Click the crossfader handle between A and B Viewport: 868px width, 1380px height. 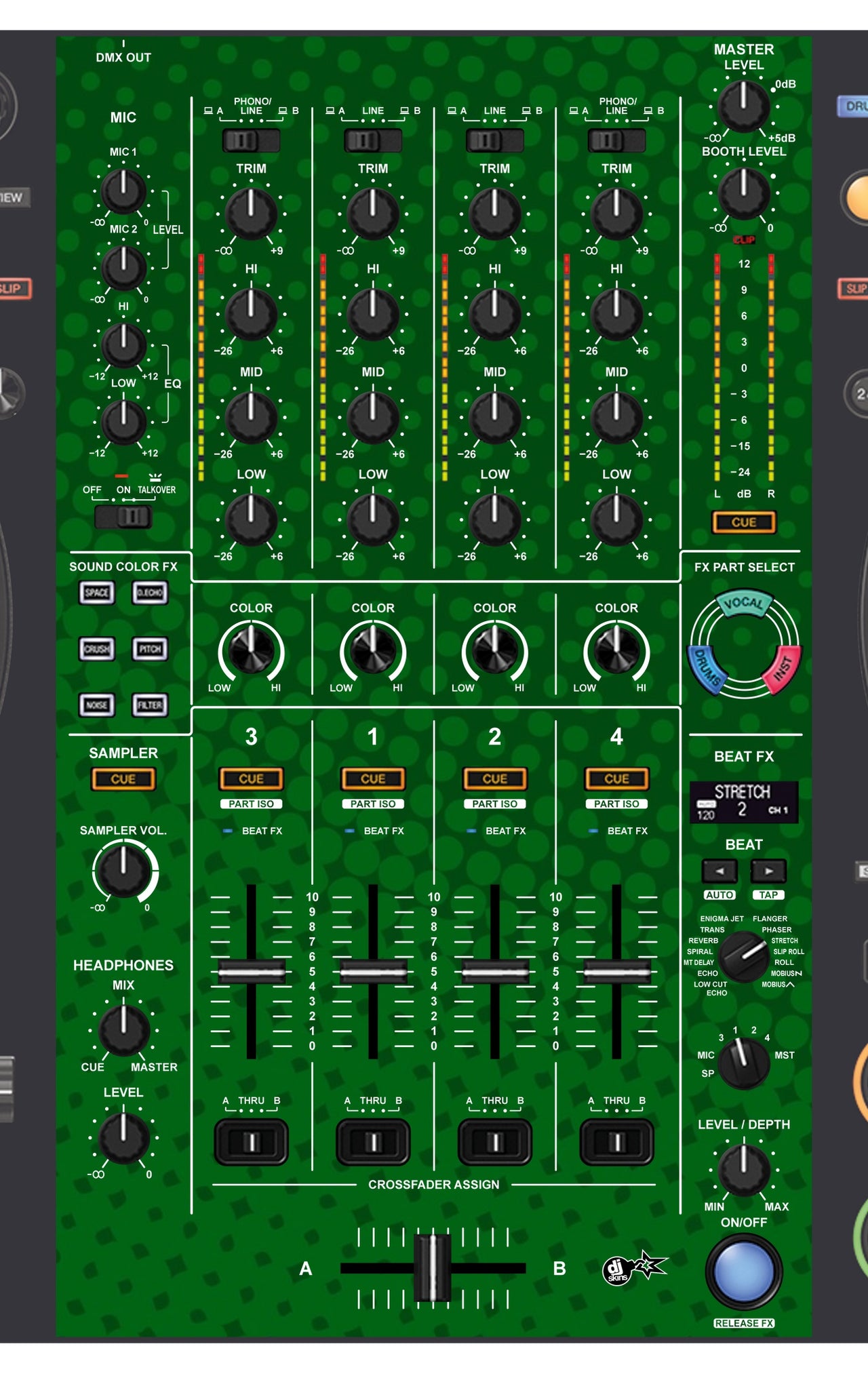tap(432, 1268)
